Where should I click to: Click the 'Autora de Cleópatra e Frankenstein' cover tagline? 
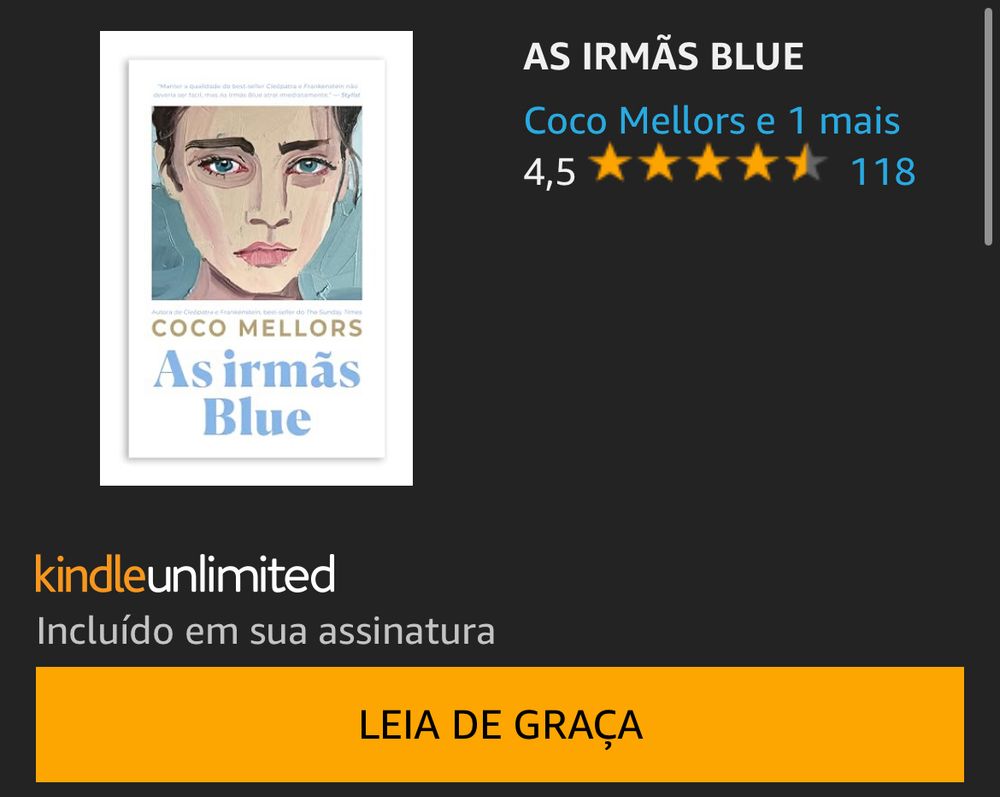[257, 312]
